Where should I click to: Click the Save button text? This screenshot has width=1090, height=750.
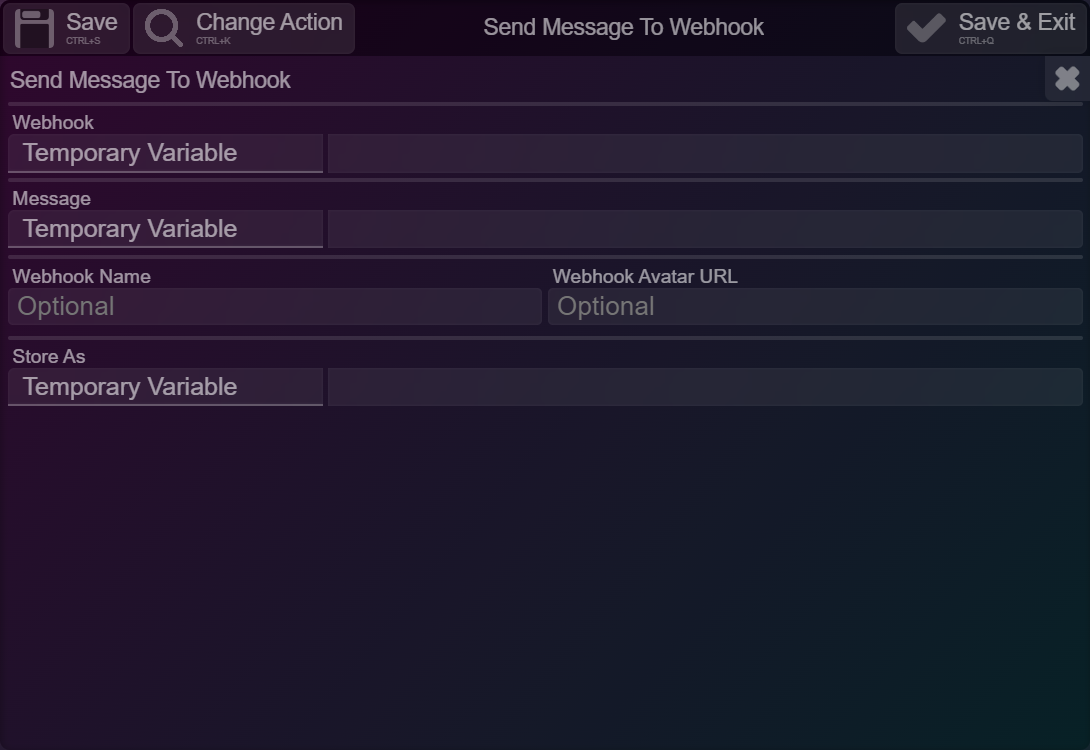click(x=92, y=22)
